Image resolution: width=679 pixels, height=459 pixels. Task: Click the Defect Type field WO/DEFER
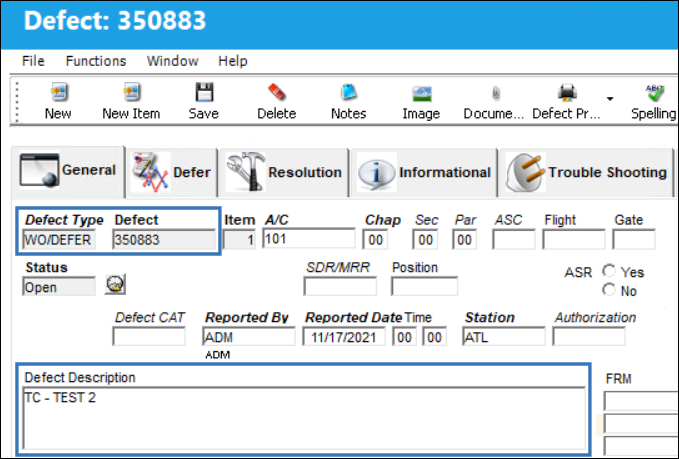(59, 240)
